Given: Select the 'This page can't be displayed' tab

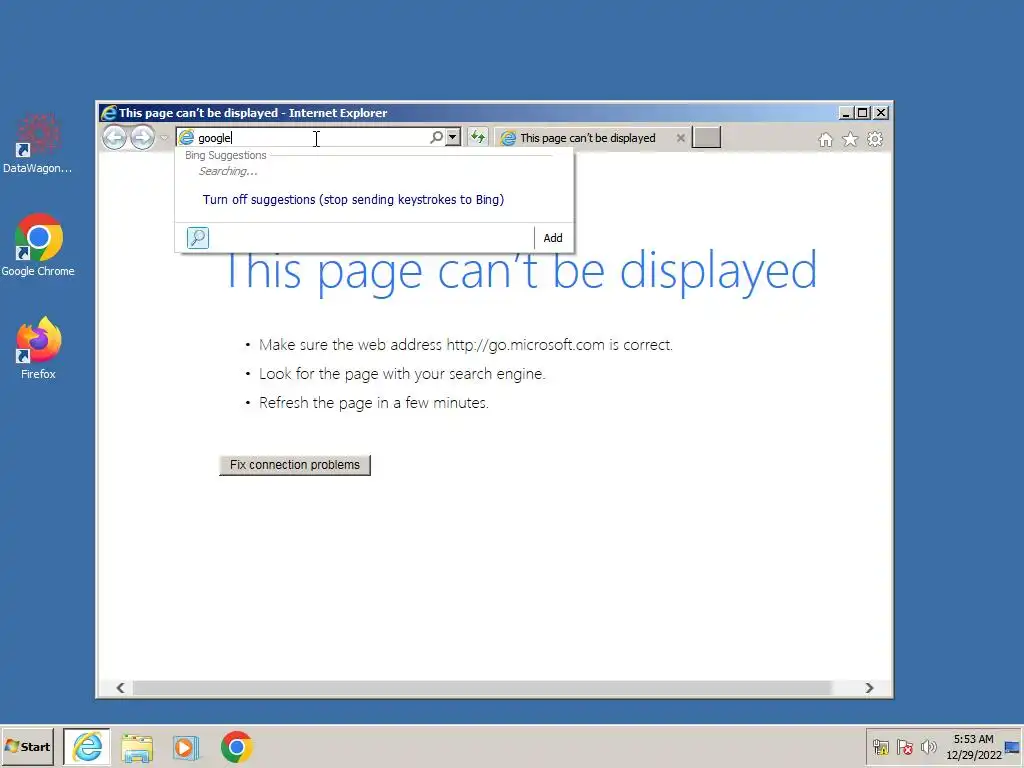Looking at the screenshot, I should point(587,138).
